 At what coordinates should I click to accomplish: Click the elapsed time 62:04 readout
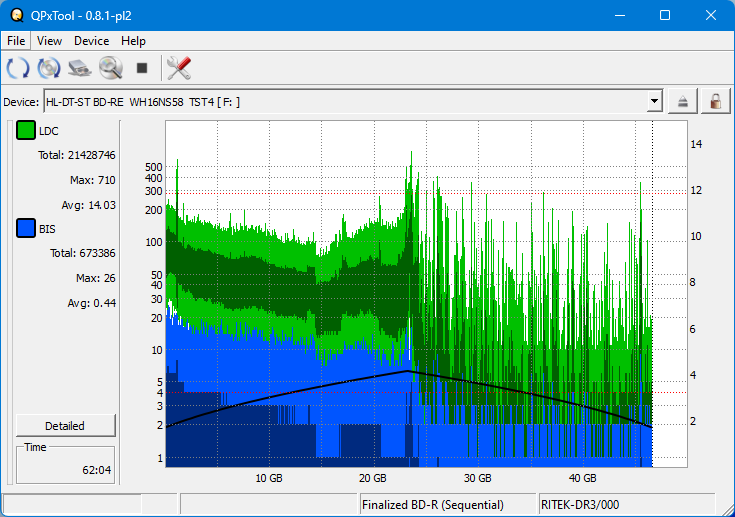pos(97,470)
